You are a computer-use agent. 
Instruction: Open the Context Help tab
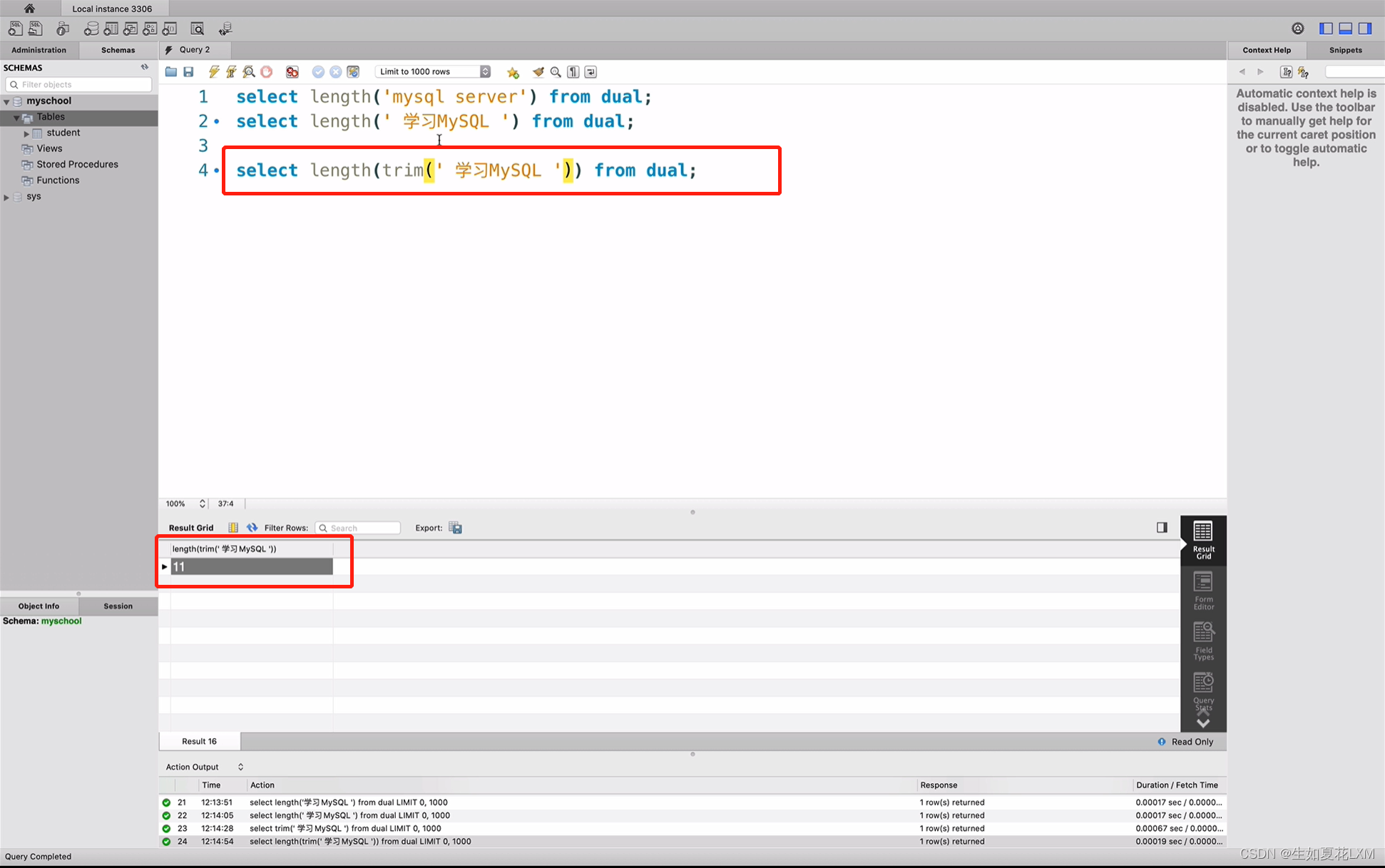click(x=1267, y=50)
